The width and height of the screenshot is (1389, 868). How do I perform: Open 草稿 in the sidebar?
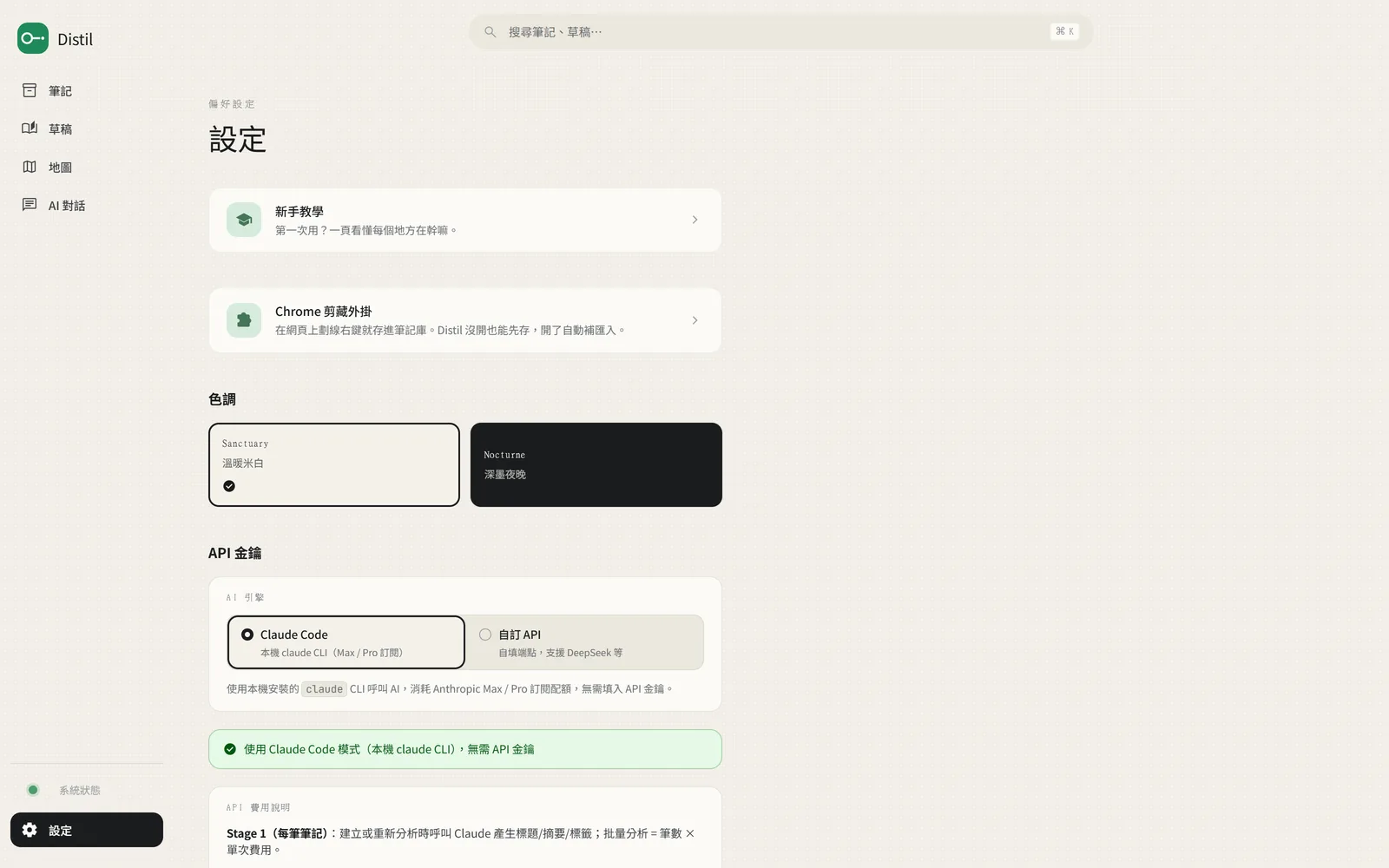[x=87, y=129]
